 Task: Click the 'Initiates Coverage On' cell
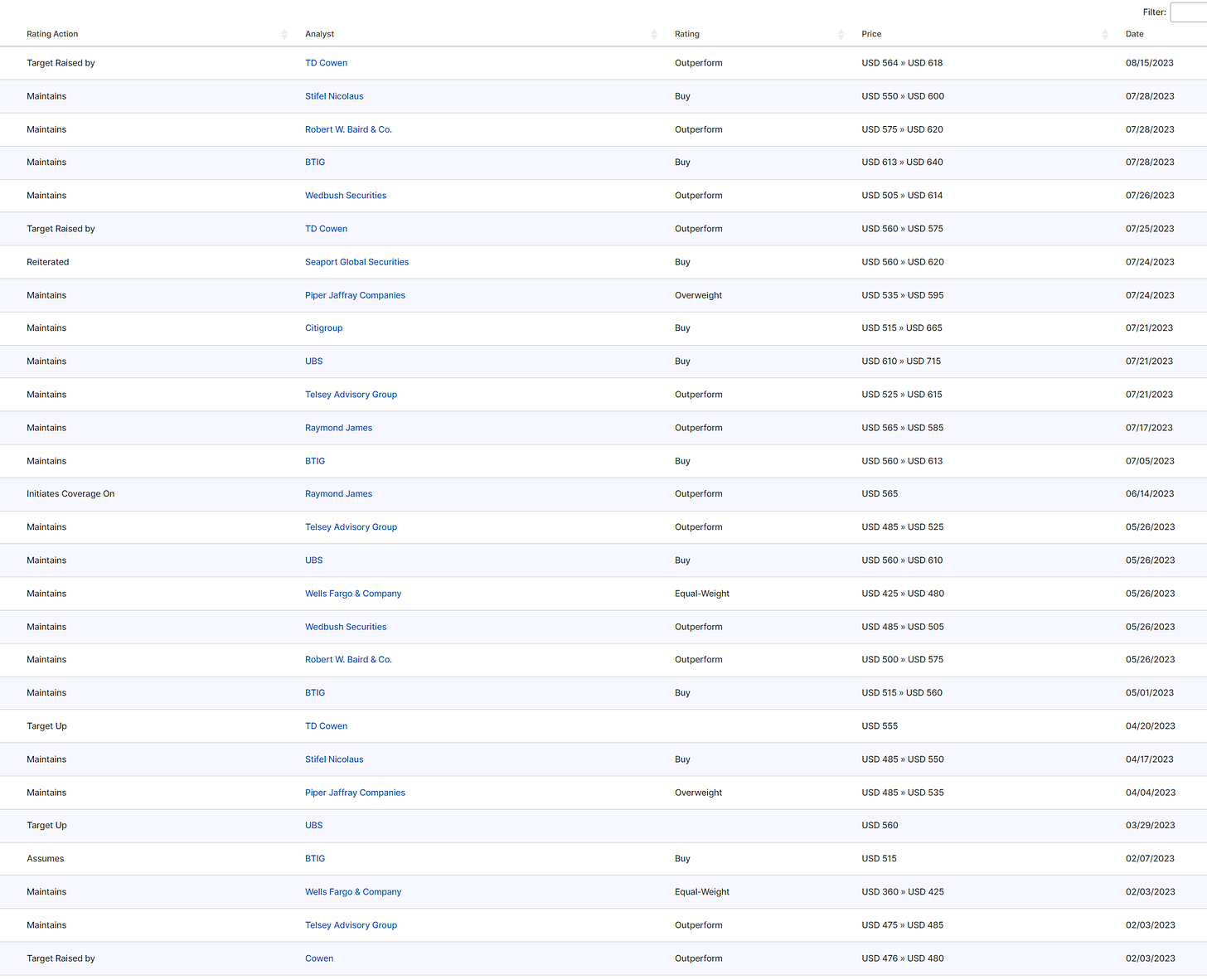[70, 494]
